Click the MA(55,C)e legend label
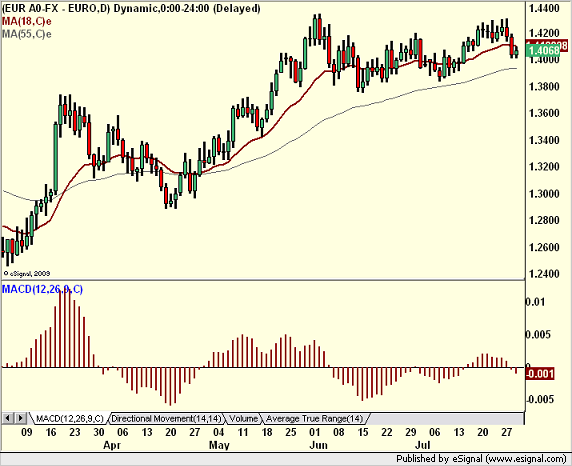Viewport: 572px width, 466px height. coord(27,34)
